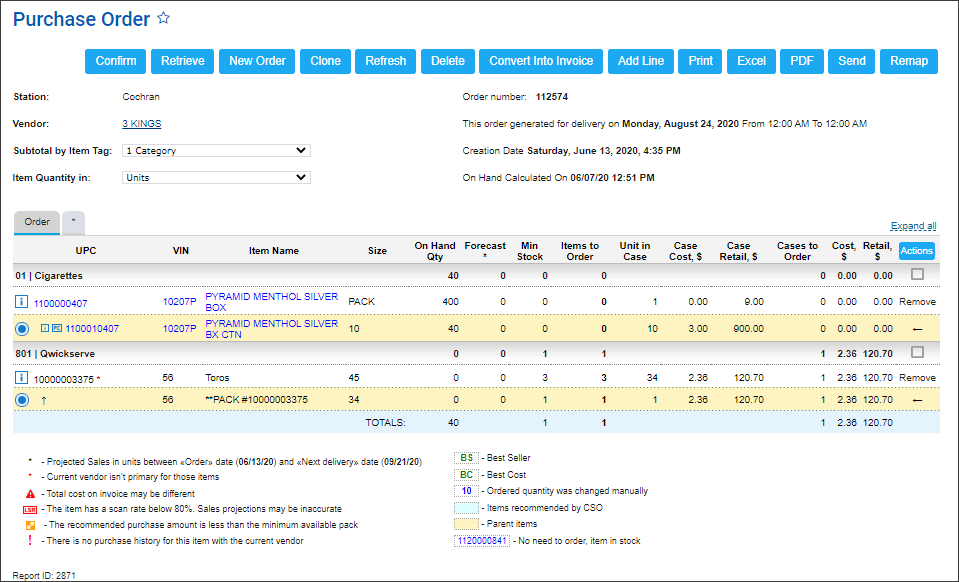This screenshot has width=959, height=582.
Task: Check the Cigarettes category checkbox
Action: coord(917,275)
